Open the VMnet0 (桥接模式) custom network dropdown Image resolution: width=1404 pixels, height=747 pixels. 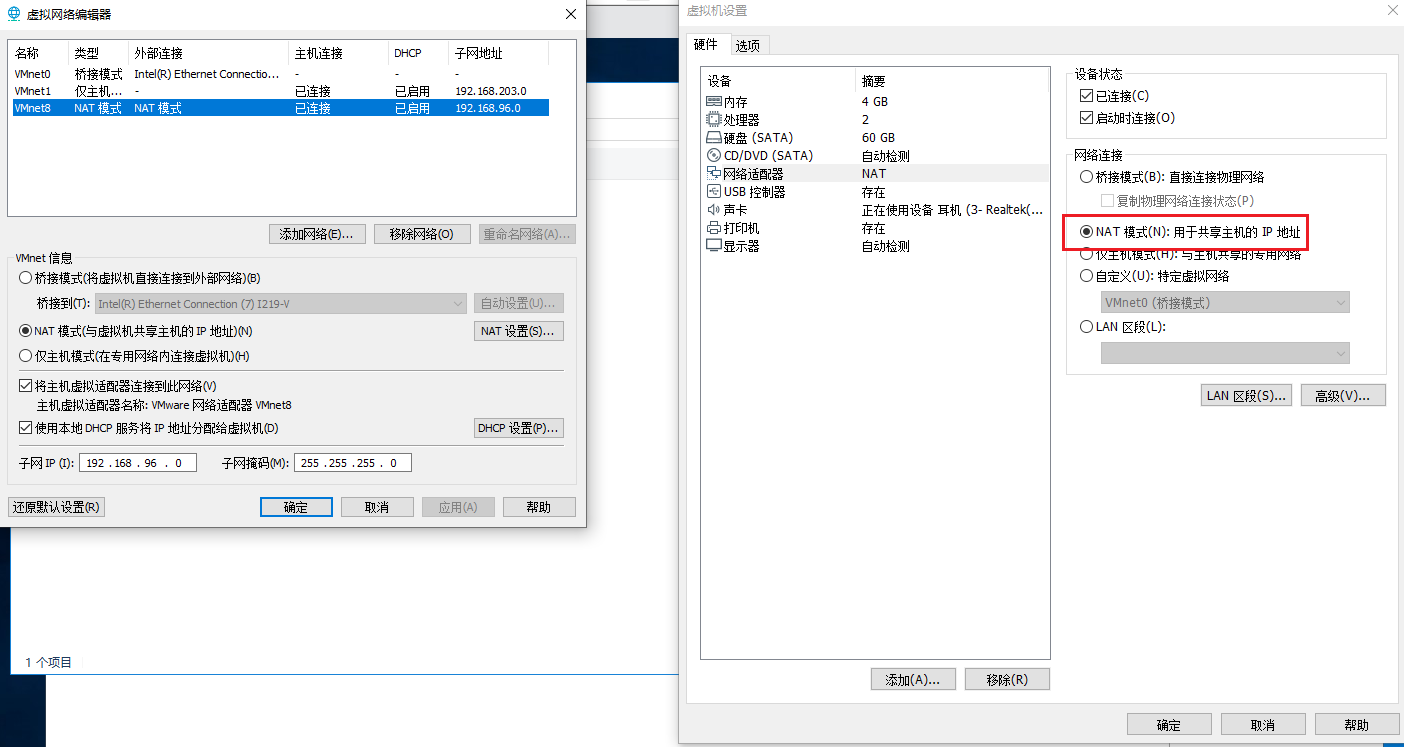click(1225, 302)
